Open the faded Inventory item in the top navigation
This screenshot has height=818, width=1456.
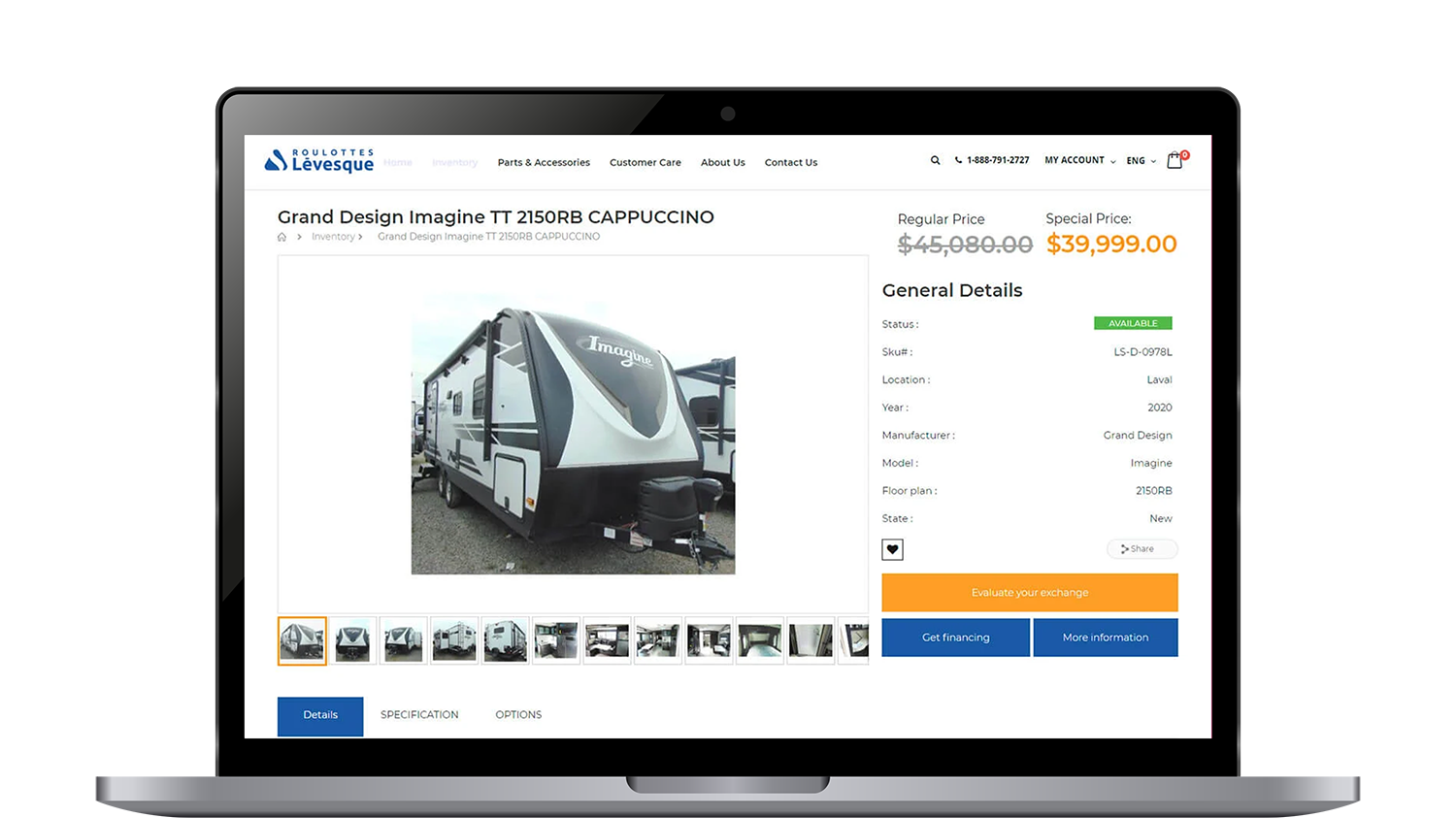(455, 162)
